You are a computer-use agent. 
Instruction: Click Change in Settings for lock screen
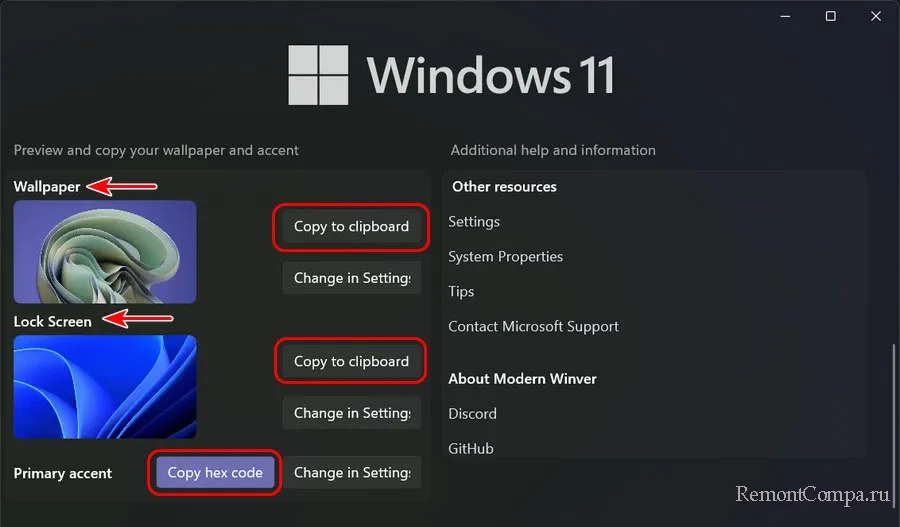pyautogui.click(x=351, y=413)
